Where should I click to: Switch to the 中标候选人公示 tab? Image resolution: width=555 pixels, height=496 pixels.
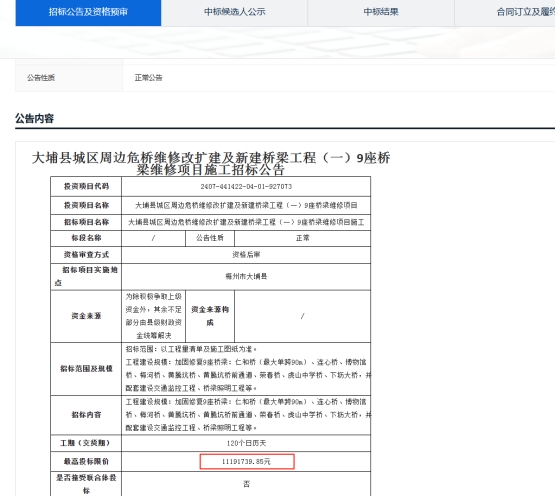point(234,12)
